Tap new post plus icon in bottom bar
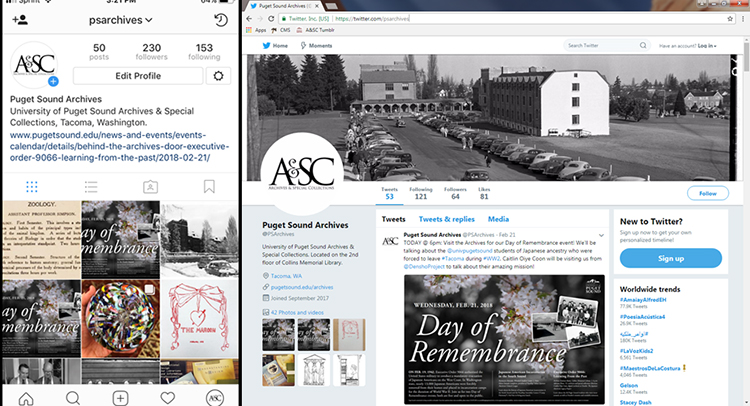The image size is (750, 406). pos(120,398)
